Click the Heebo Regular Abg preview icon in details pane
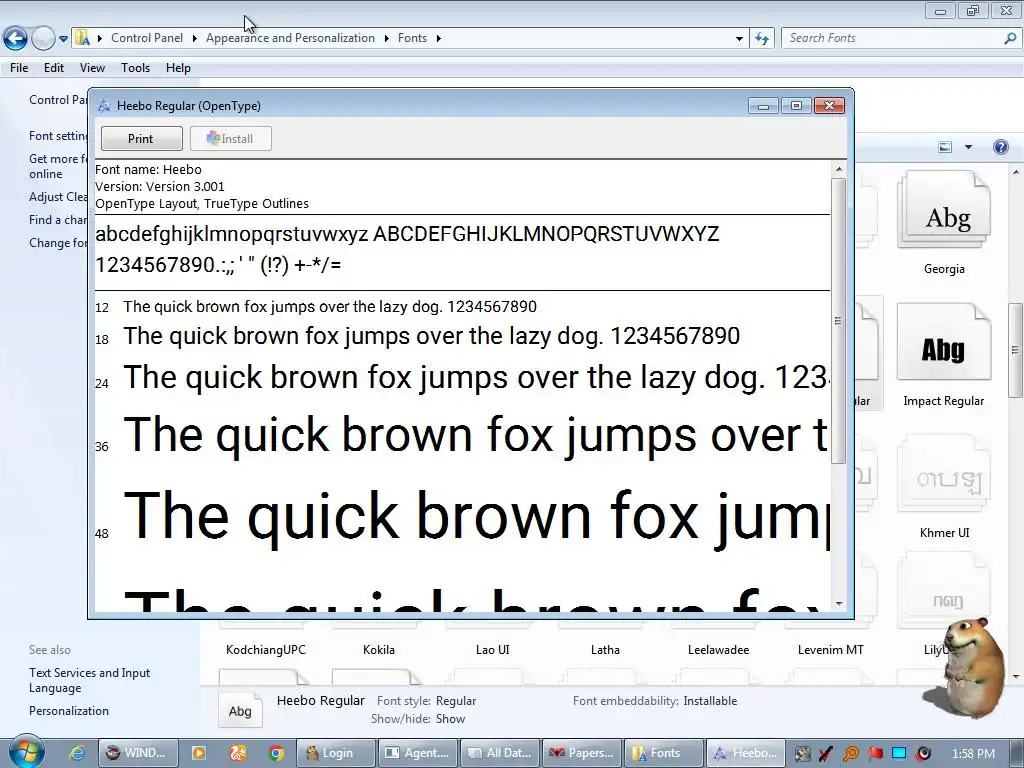 [x=240, y=711]
